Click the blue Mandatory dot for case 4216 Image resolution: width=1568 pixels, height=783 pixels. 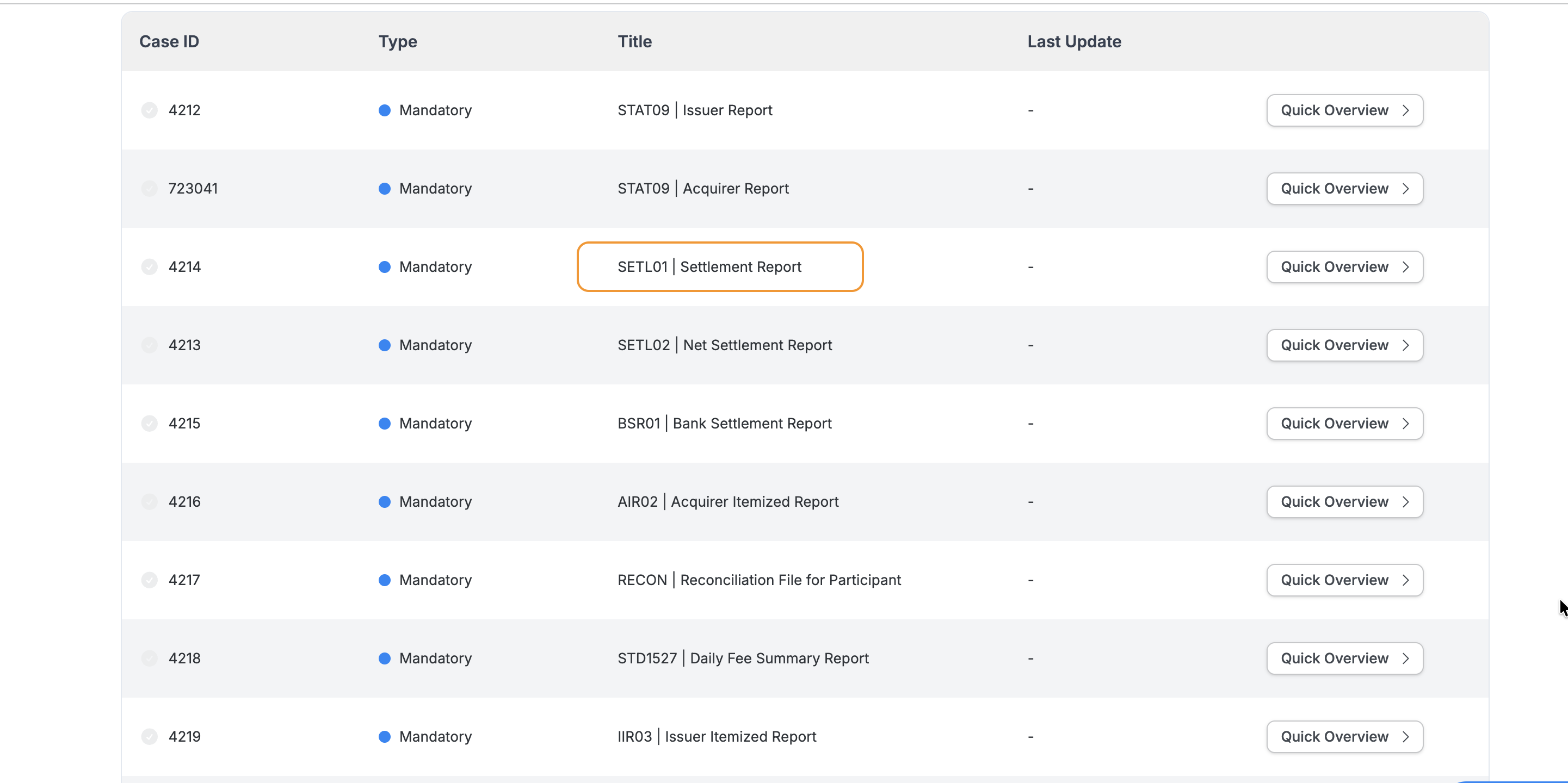pyautogui.click(x=384, y=501)
